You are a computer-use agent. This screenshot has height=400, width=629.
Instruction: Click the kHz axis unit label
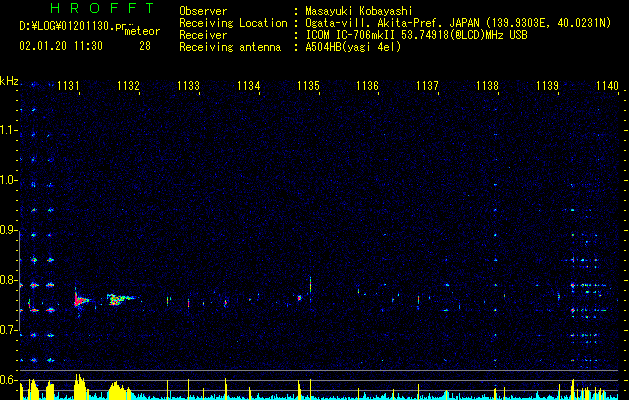9,81
